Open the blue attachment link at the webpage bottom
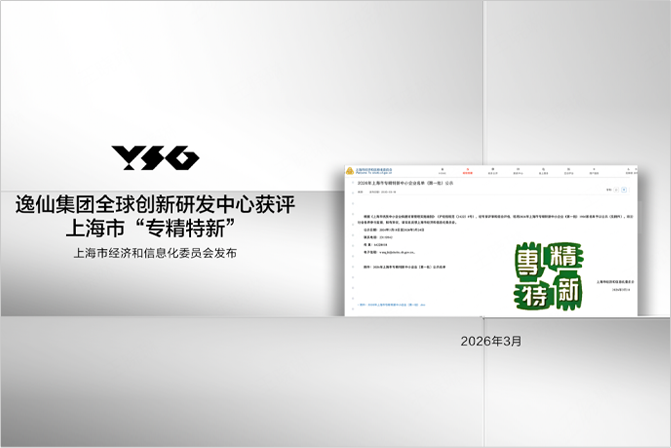 [391, 305]
